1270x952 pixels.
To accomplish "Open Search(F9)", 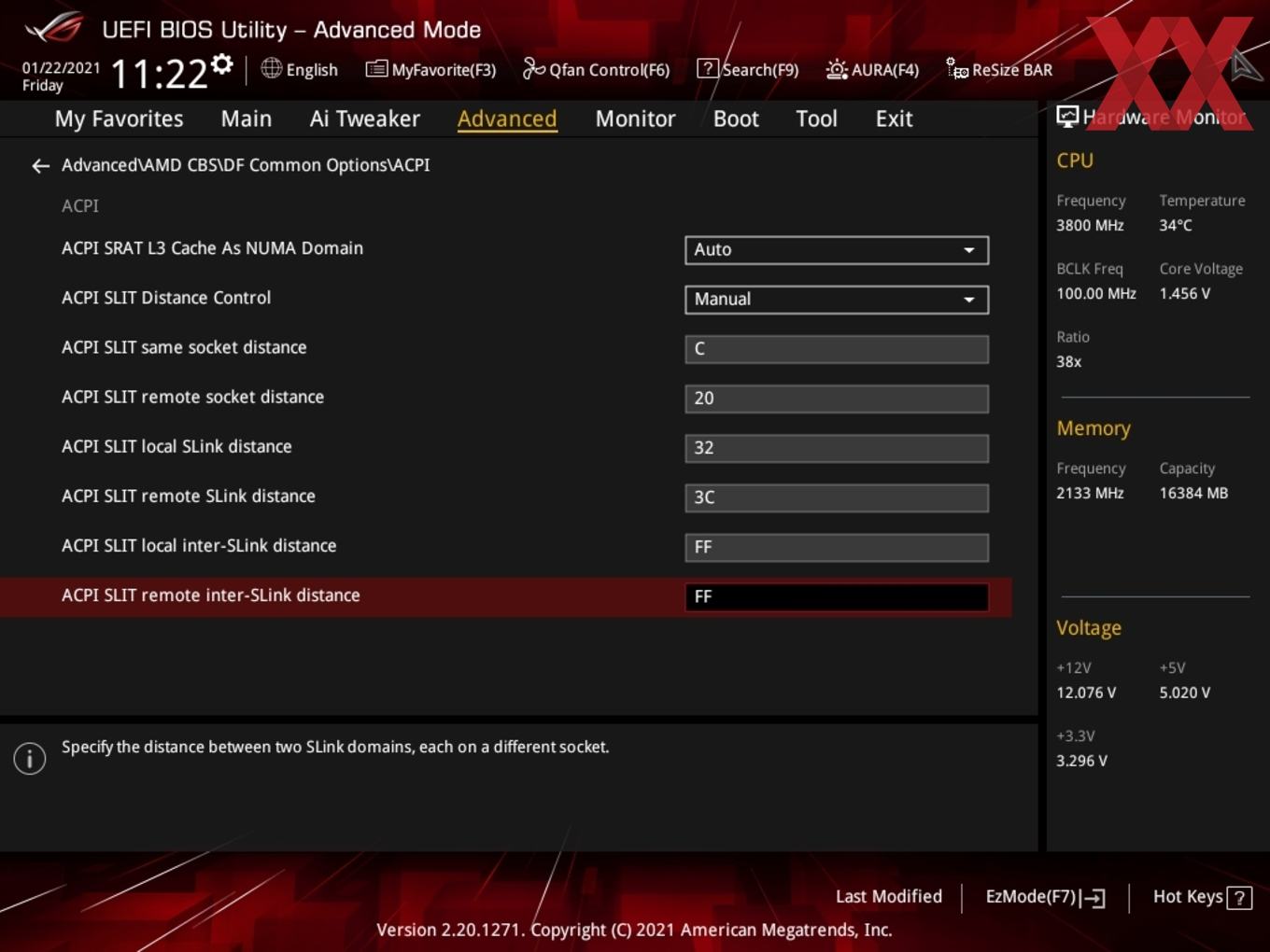I will point(748,69).
